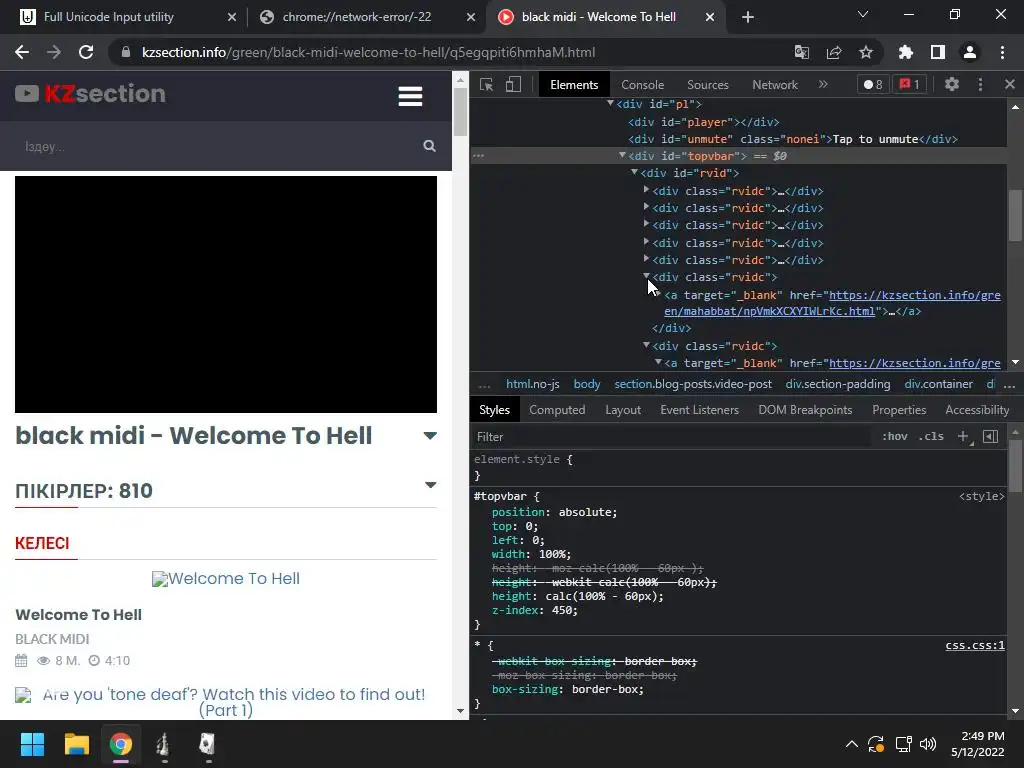
Task: Toggle the device toolbar icon
Action: tap(513, 85)
